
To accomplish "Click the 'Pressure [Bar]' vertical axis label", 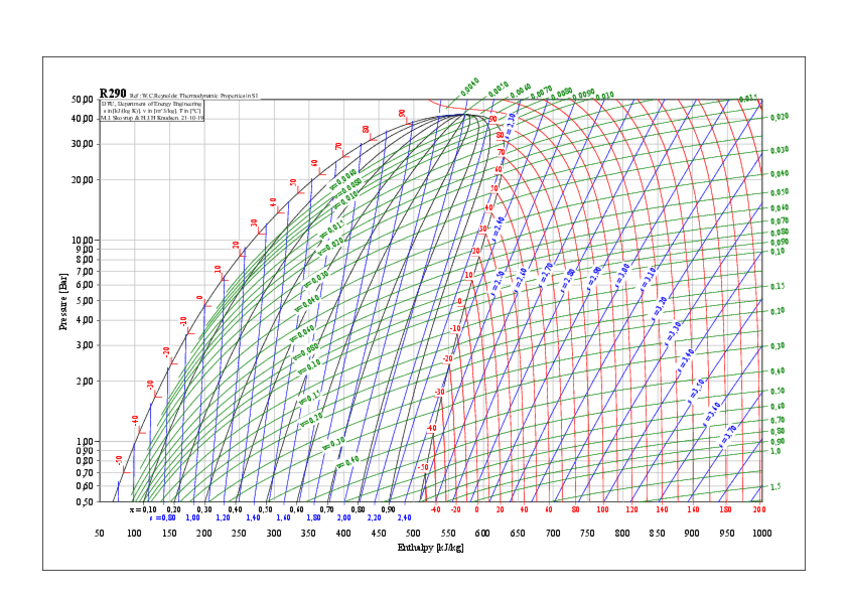I will pyautogui.click(x=64, y=302).
